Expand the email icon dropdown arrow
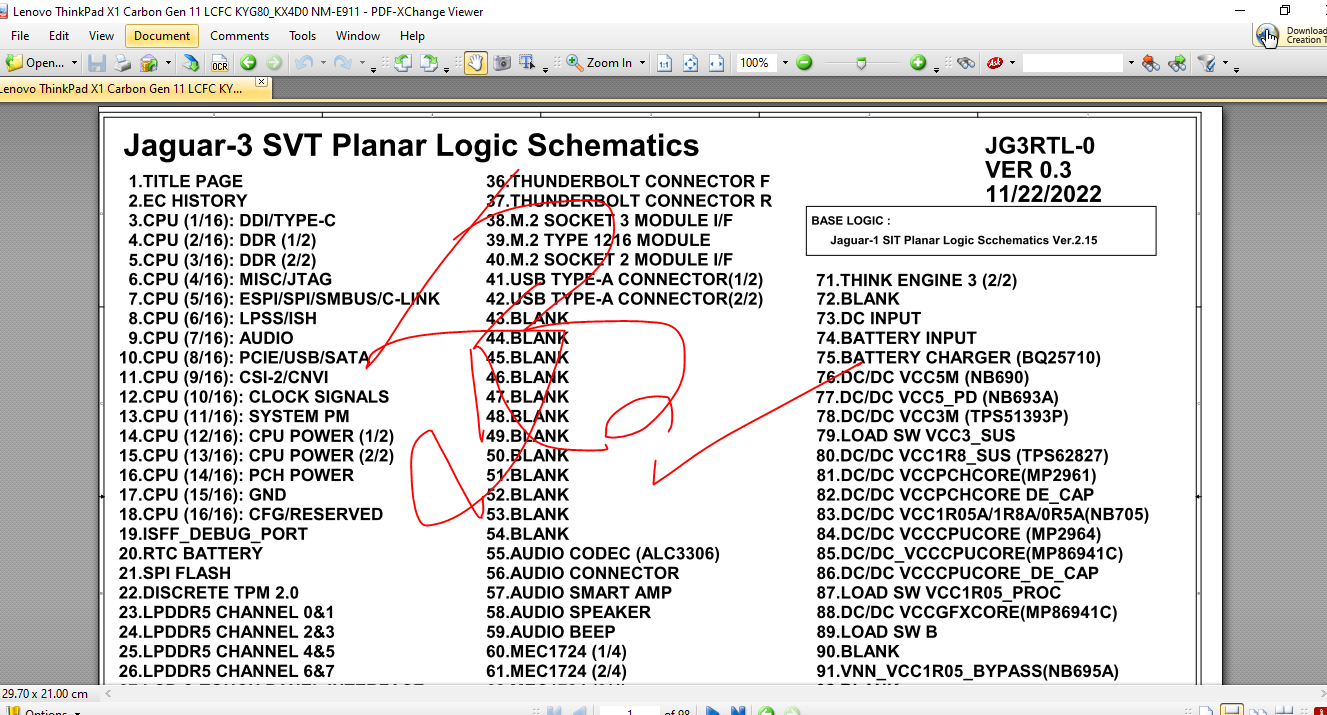The width and height of the screenshot is (1327, 715). coord(167,63)
